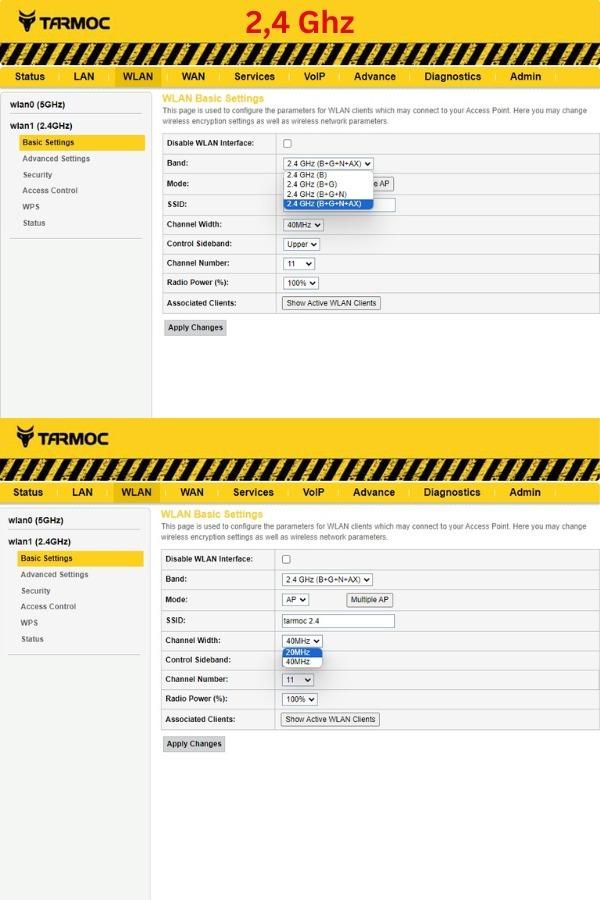Viewport: 600px width, 900px height.
Task: Open the Control Sideband dropdown showing Upper
Action: click(x=301, y=244)
